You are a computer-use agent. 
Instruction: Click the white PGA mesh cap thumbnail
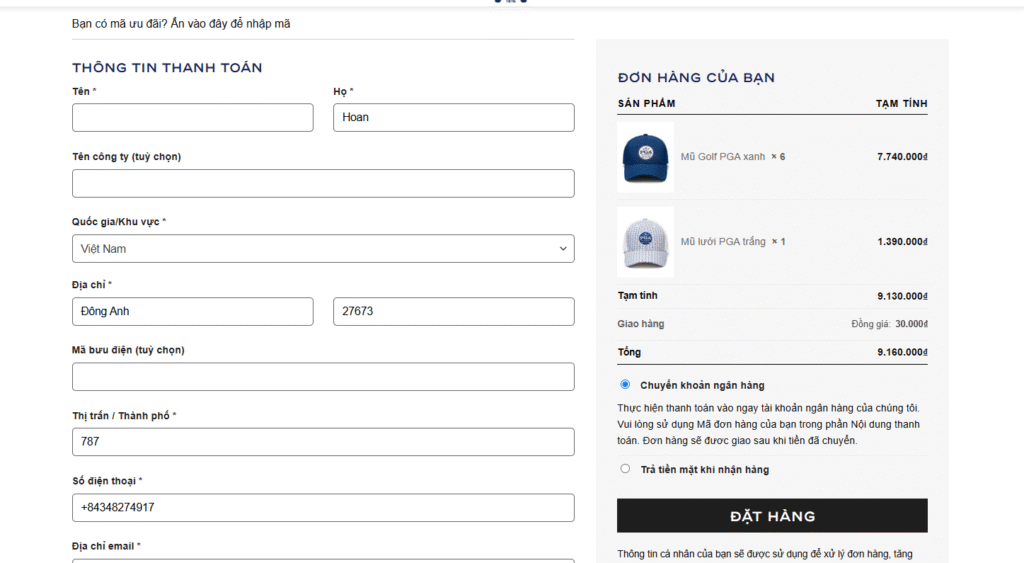pos(645,242)
